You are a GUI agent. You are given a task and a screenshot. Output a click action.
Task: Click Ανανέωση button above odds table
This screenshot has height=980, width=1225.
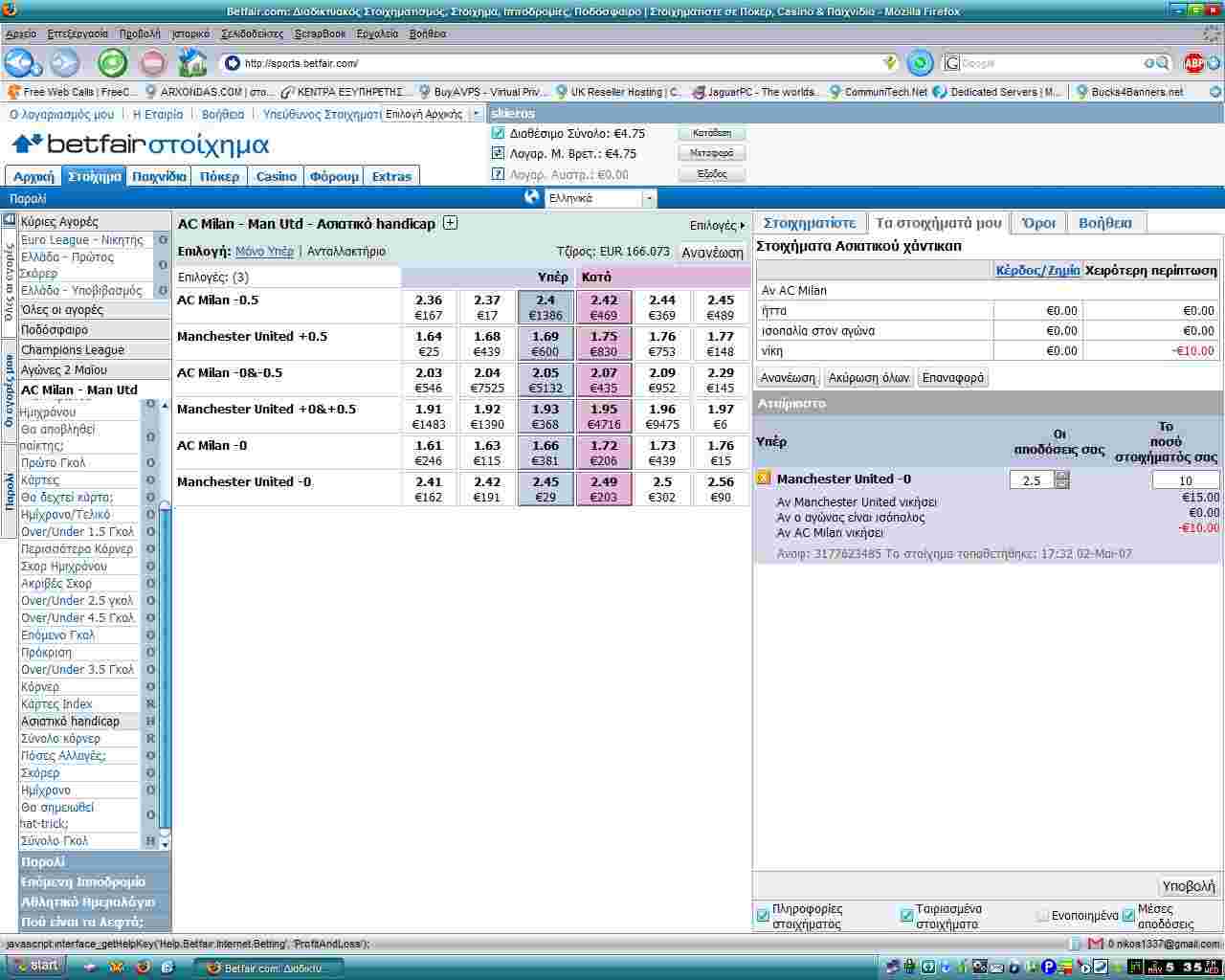coord(712,253)
